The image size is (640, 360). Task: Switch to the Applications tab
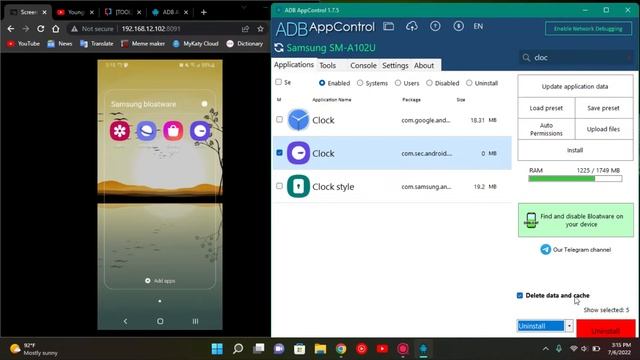294,65
